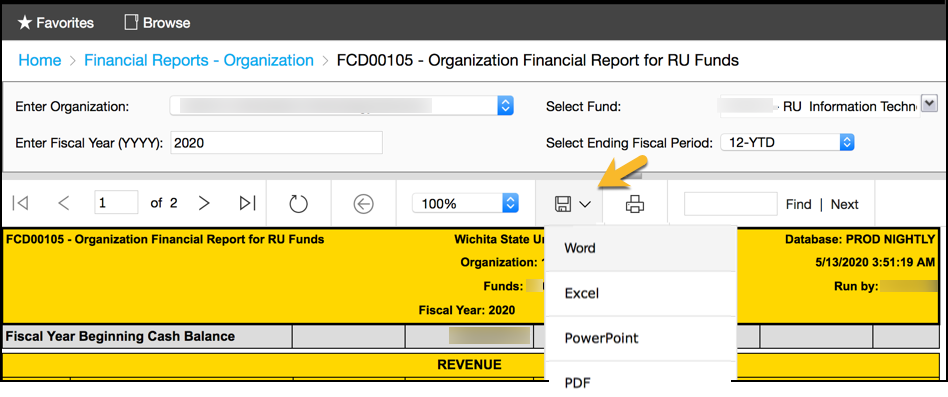Collapse the export format chevron

tap(585, 205)
